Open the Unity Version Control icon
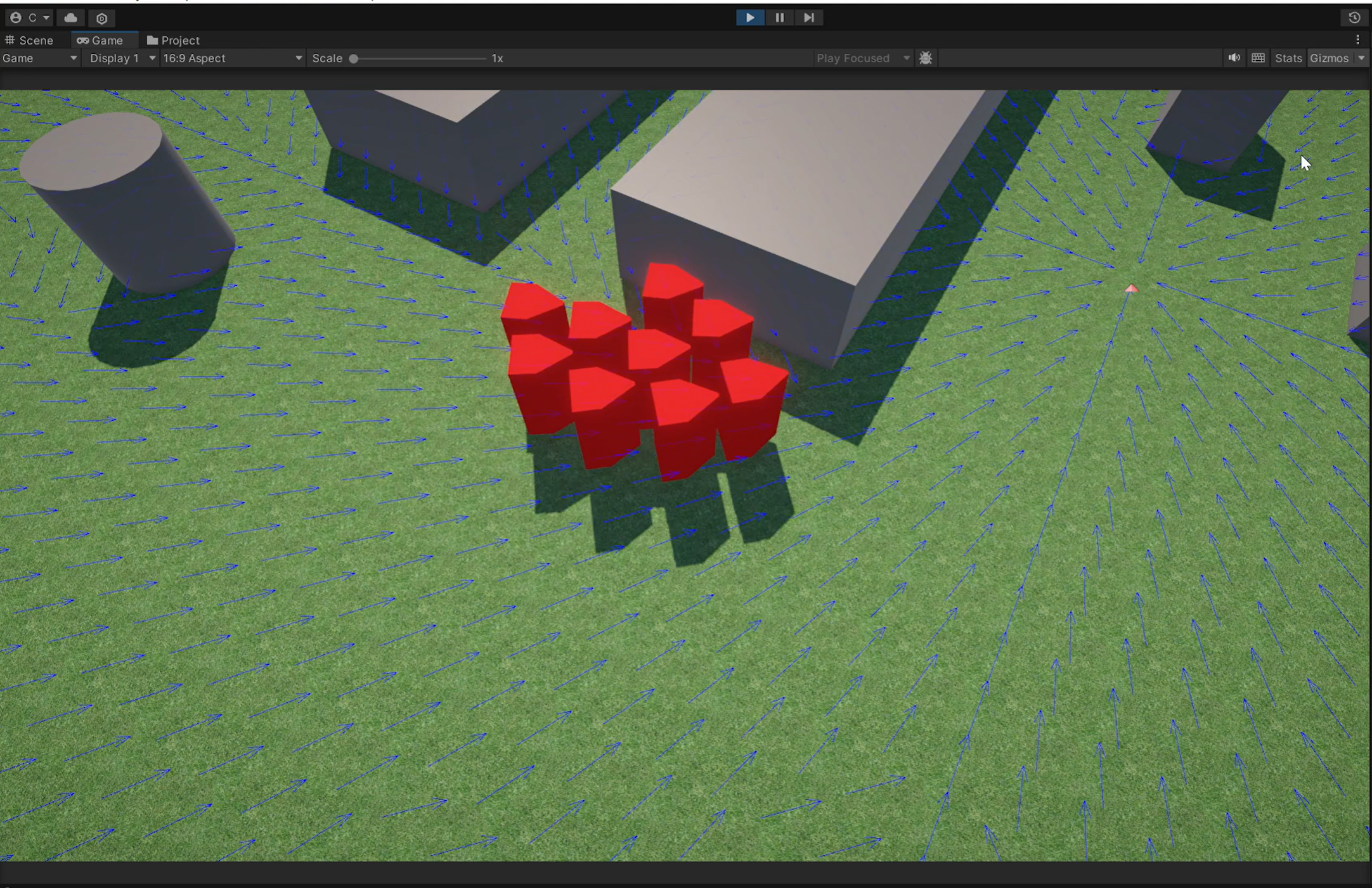Viewport: 1372px width, 888px height. coord(101,18)
